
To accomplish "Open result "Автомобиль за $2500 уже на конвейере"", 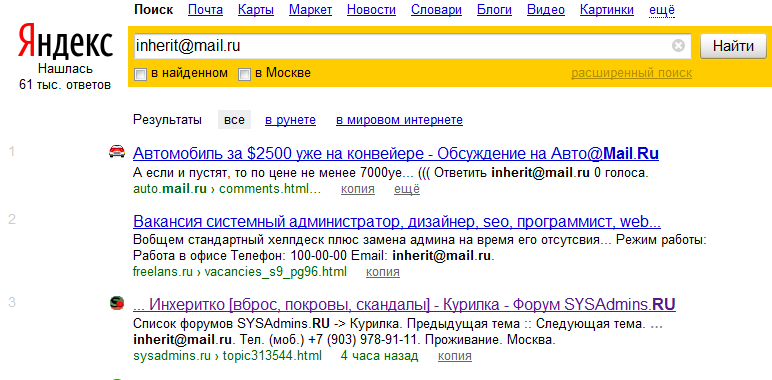I will click(396, 154).
